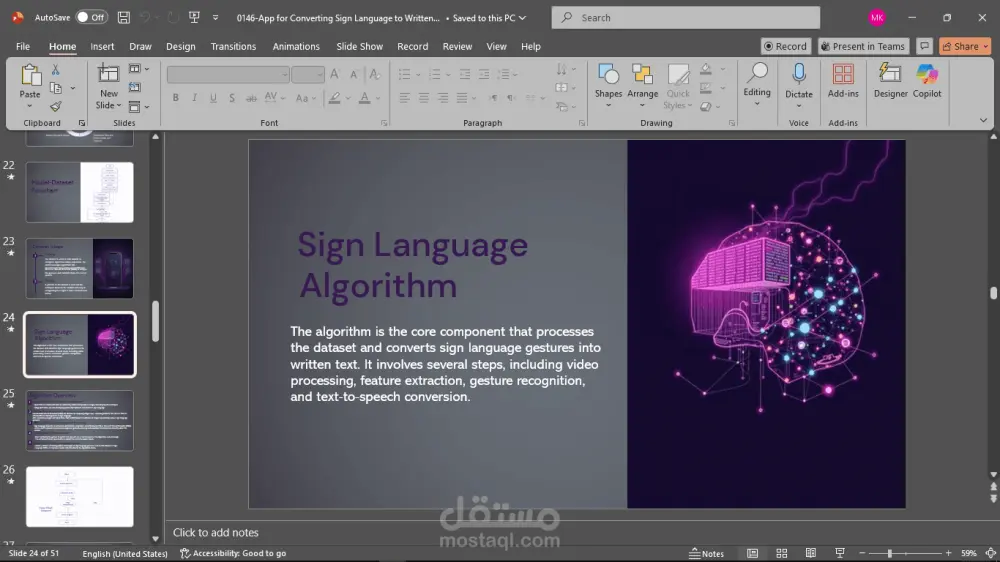1000x562 pixels.
Task: Toggle Strikethrough formatting
Action: click(251, 98)
